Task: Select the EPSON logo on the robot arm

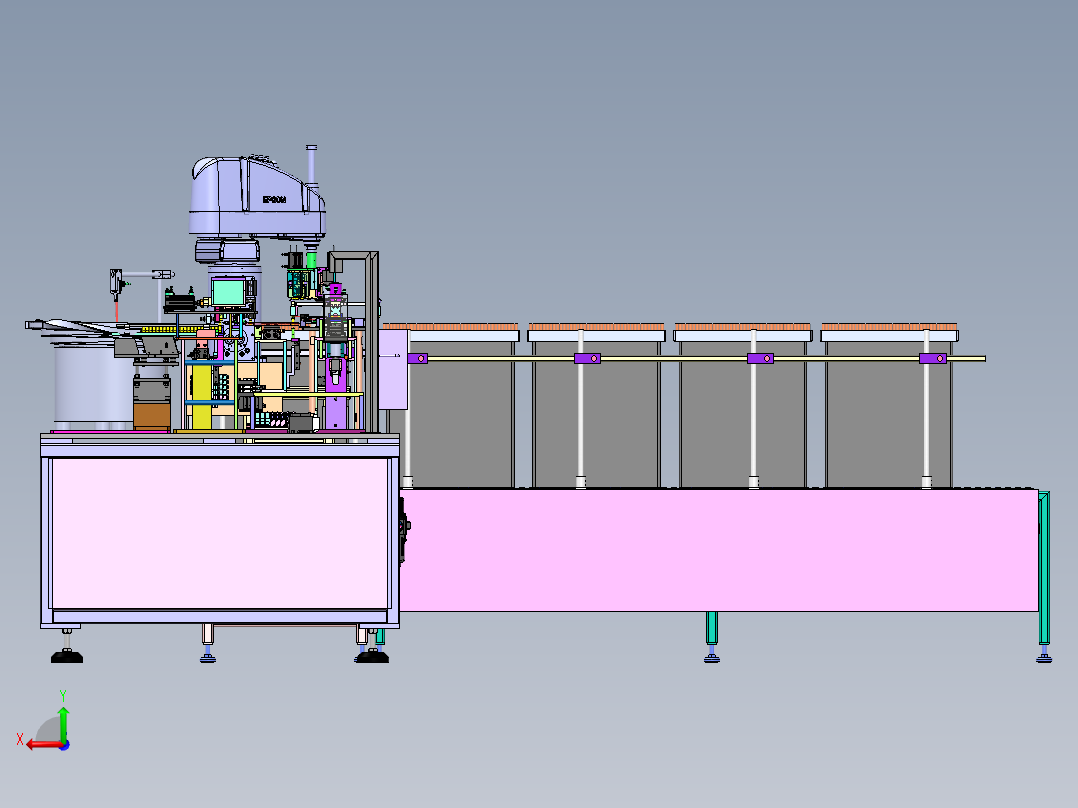Action: coord(274,200)
